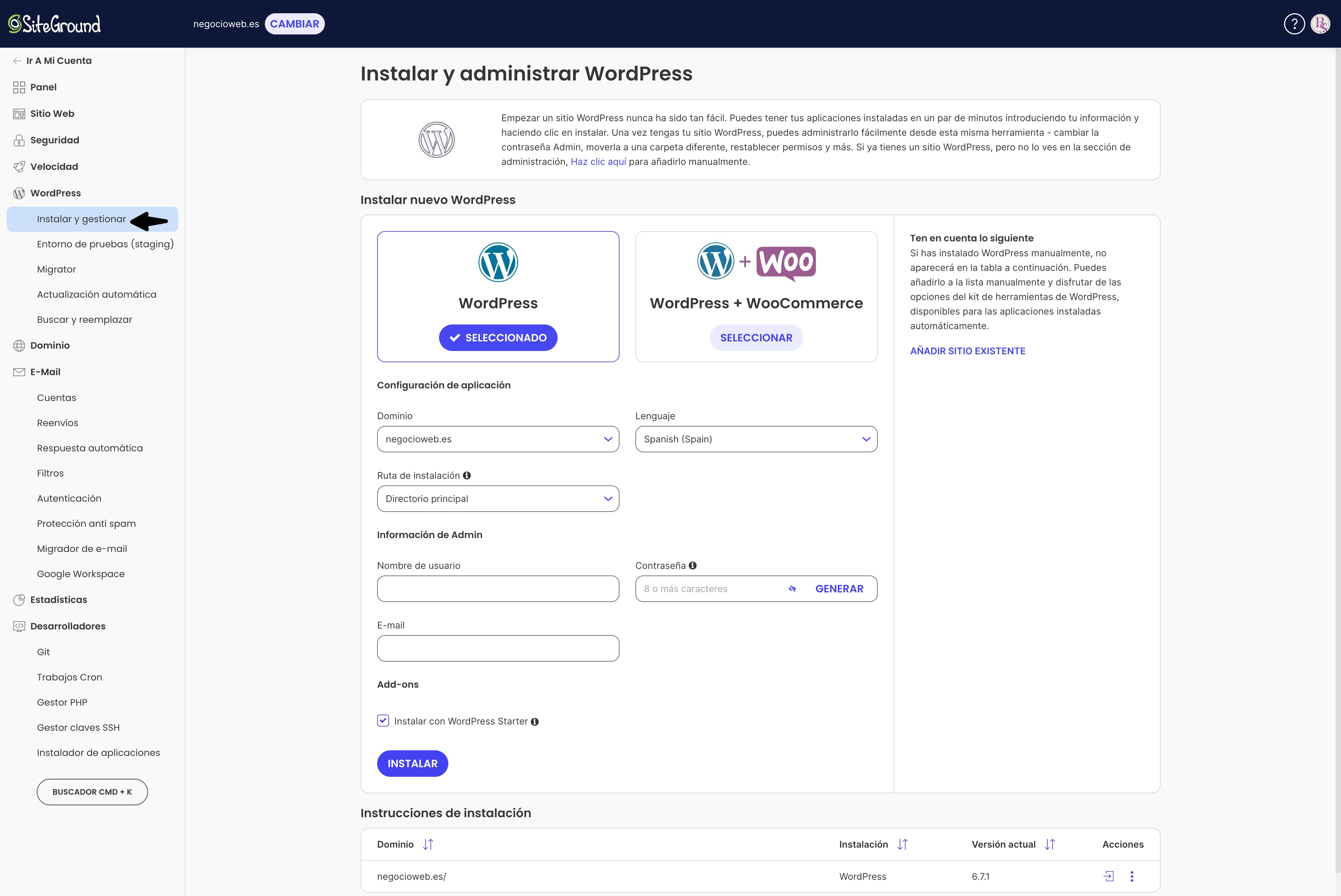Open Gestor PHP
1341x896 pixels.
click(x=62, y=703)
